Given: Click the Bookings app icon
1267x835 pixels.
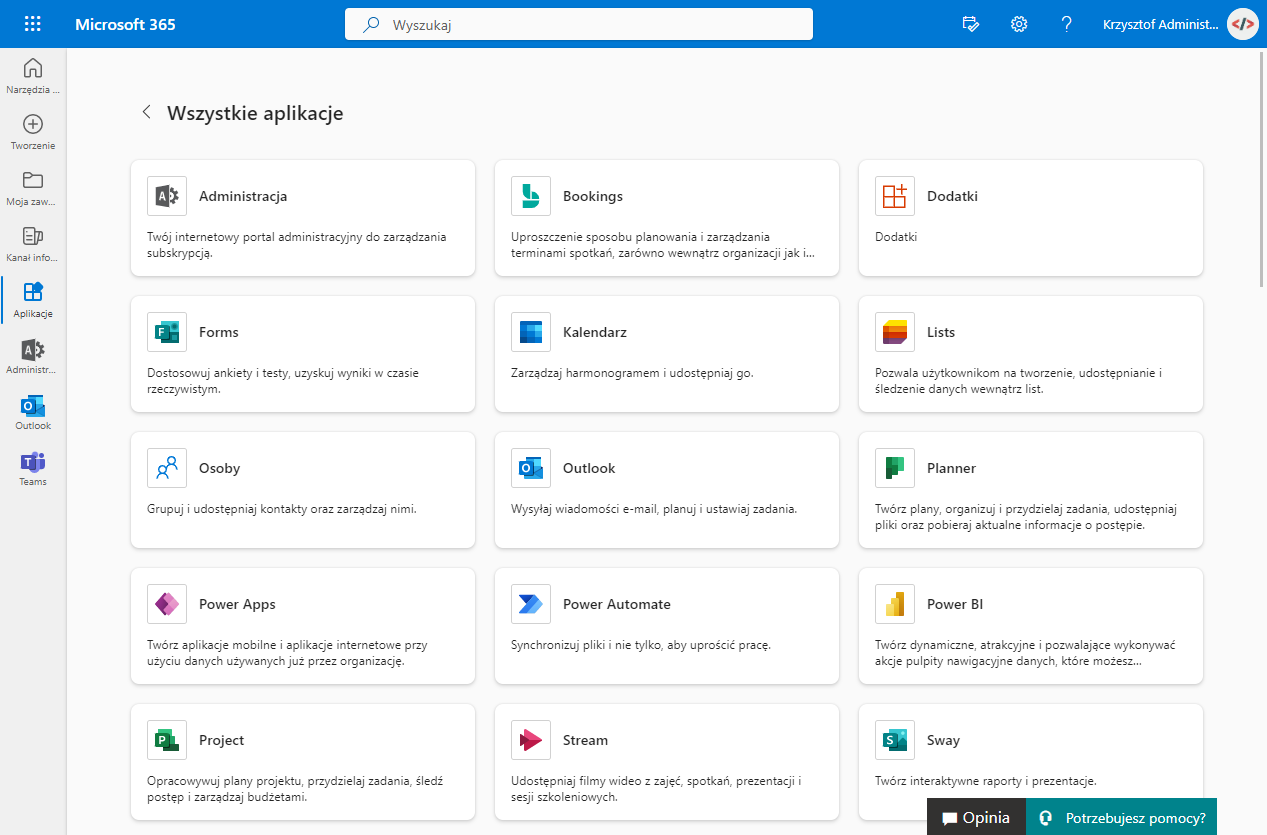Looking at the screenshot, I should click(531, 196).
